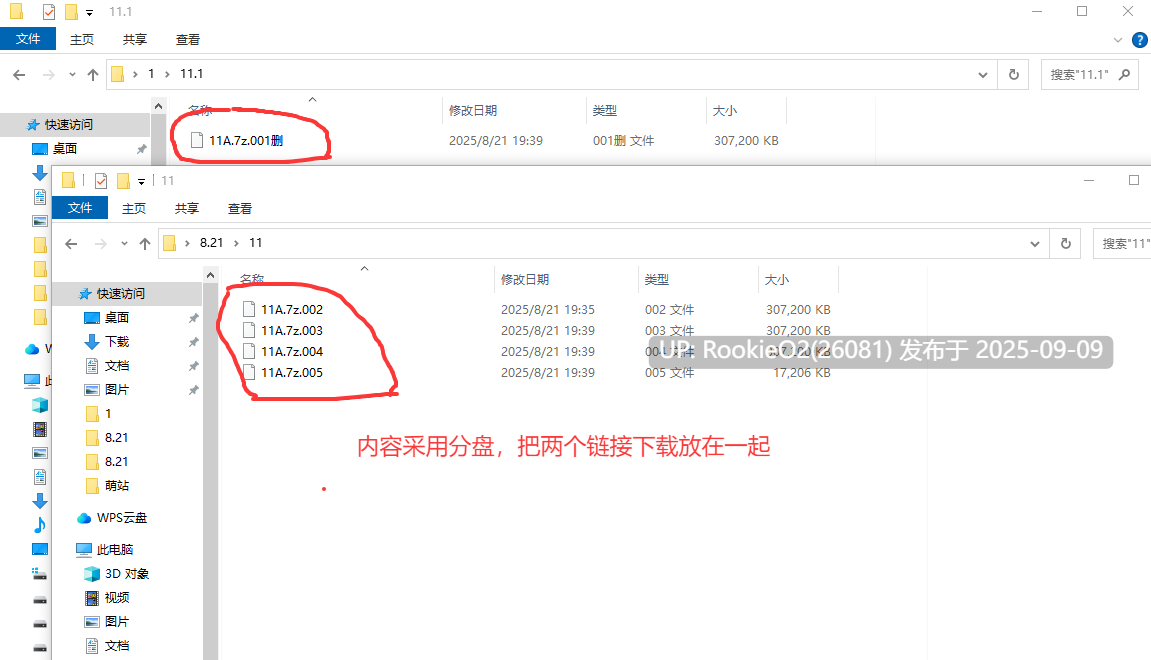Unpin 桌面 via pin icon in 11 window
The height and width of the screenshot is (660, 1151).
point(193,318)
